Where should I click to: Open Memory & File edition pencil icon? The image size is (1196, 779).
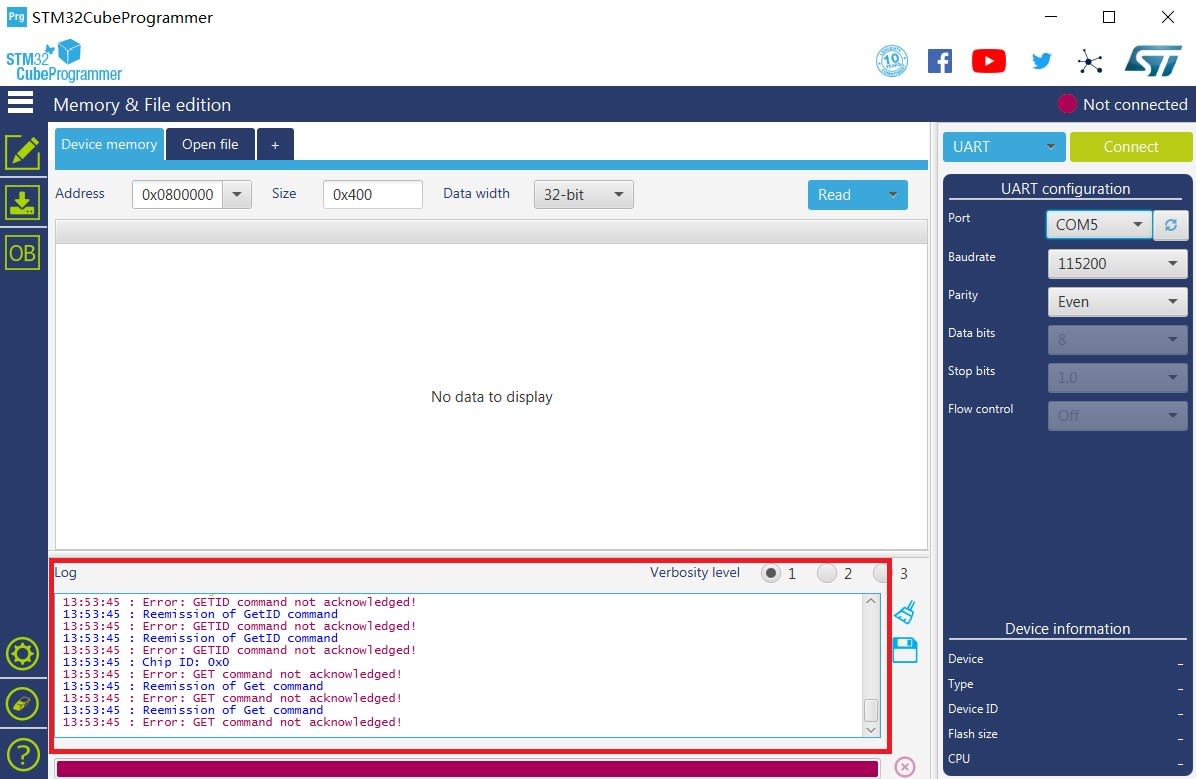pos(23,152)
